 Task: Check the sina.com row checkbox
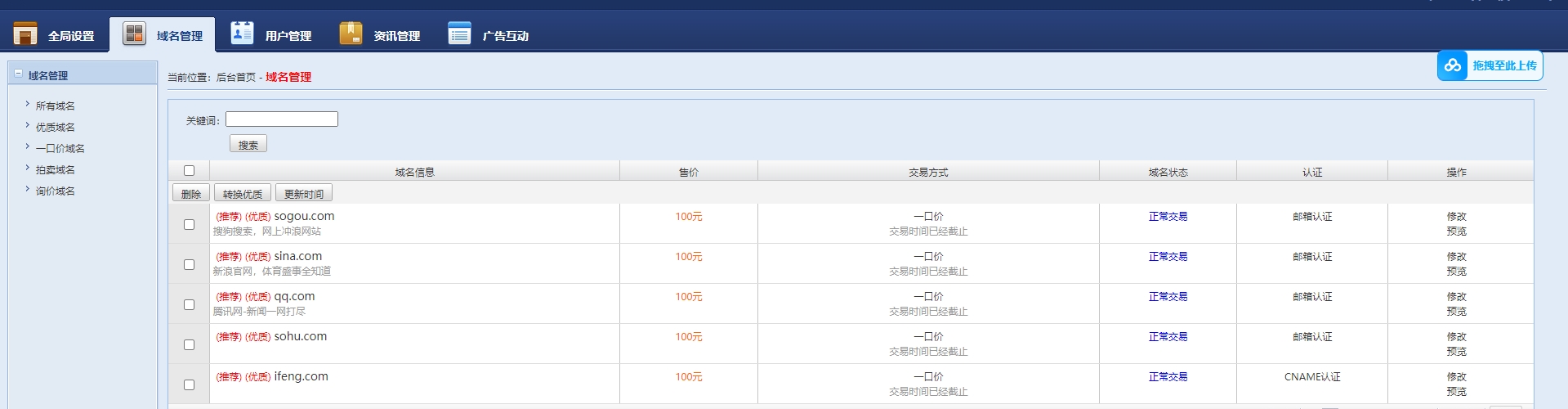point(189,264)
